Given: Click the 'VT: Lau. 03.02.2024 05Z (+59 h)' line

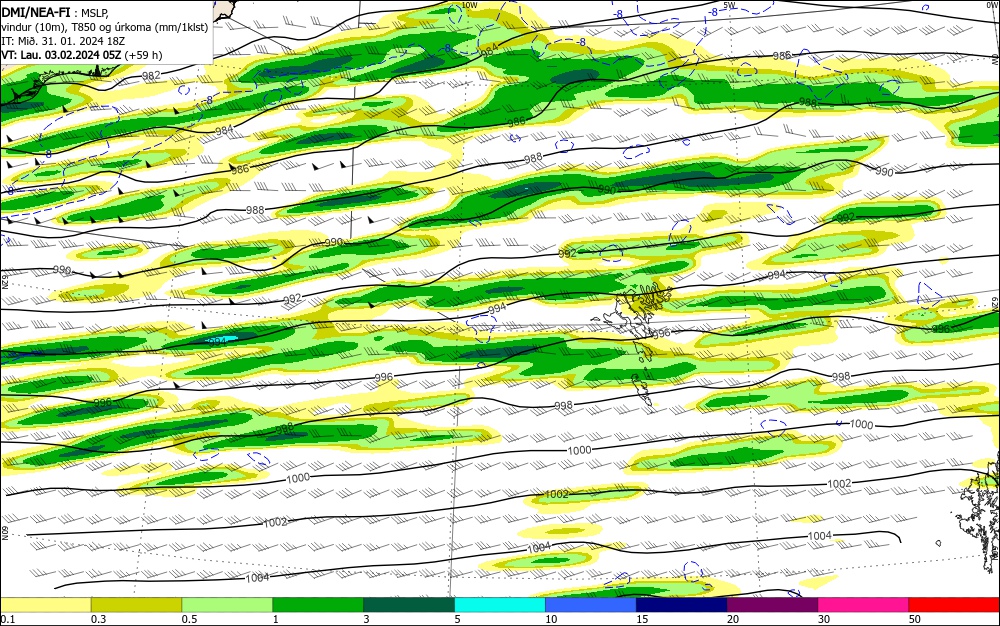Looking at the screenshot, I should coord(82,55).
